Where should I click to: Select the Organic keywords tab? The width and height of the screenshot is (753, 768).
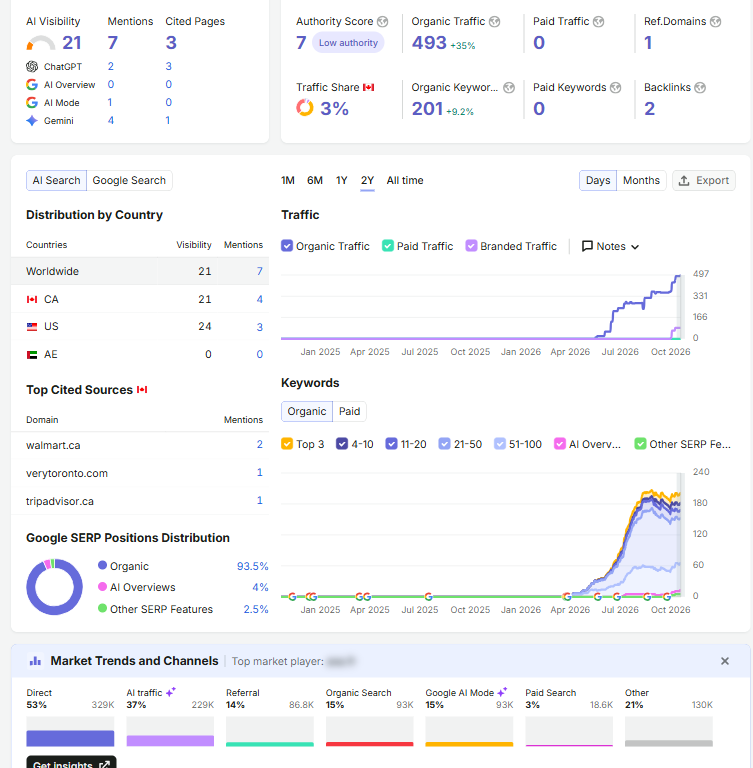tap(307, 411)
